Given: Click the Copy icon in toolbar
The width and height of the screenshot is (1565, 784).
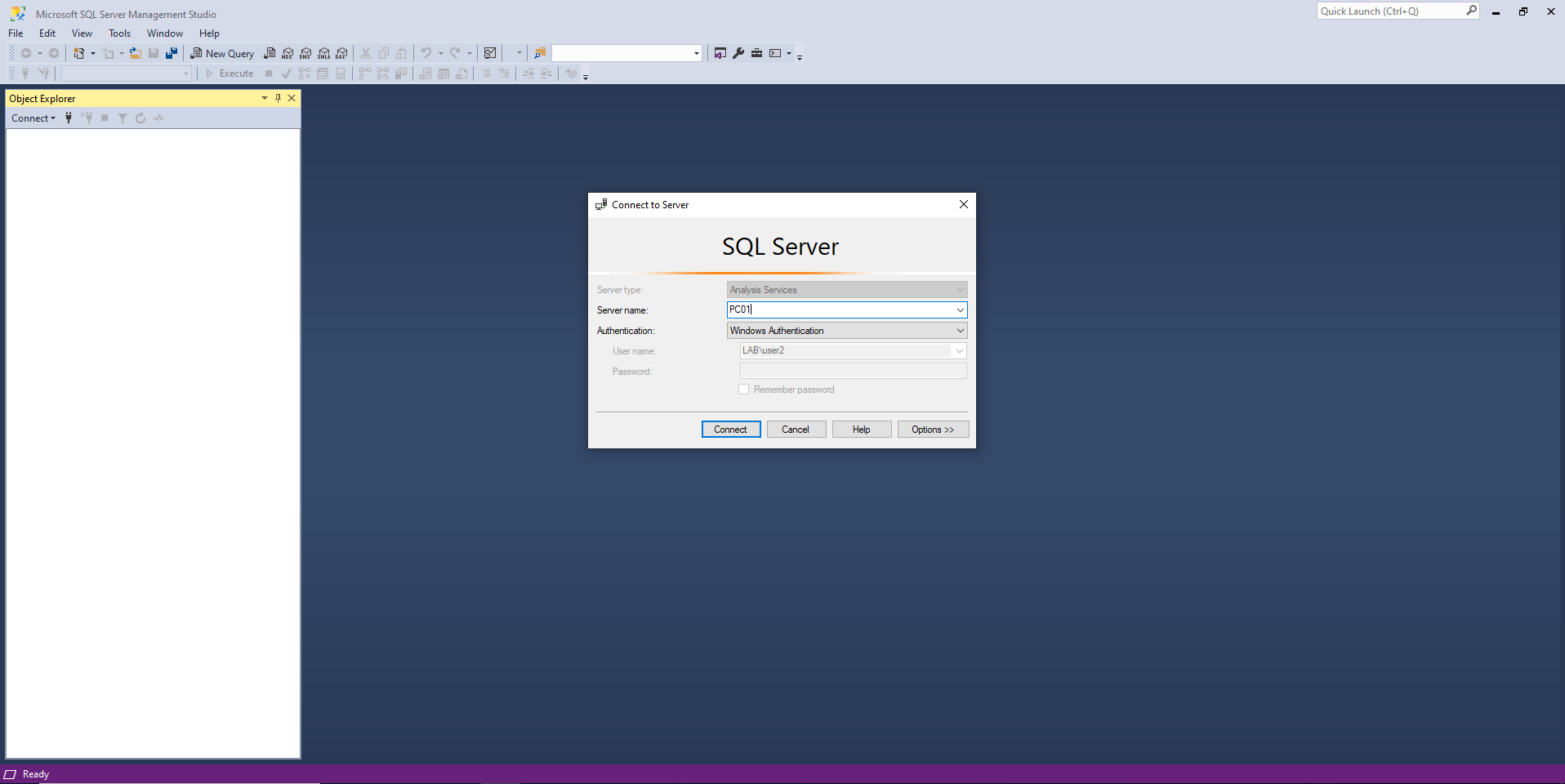Looking at the screenshot, I should pos(384,53).
